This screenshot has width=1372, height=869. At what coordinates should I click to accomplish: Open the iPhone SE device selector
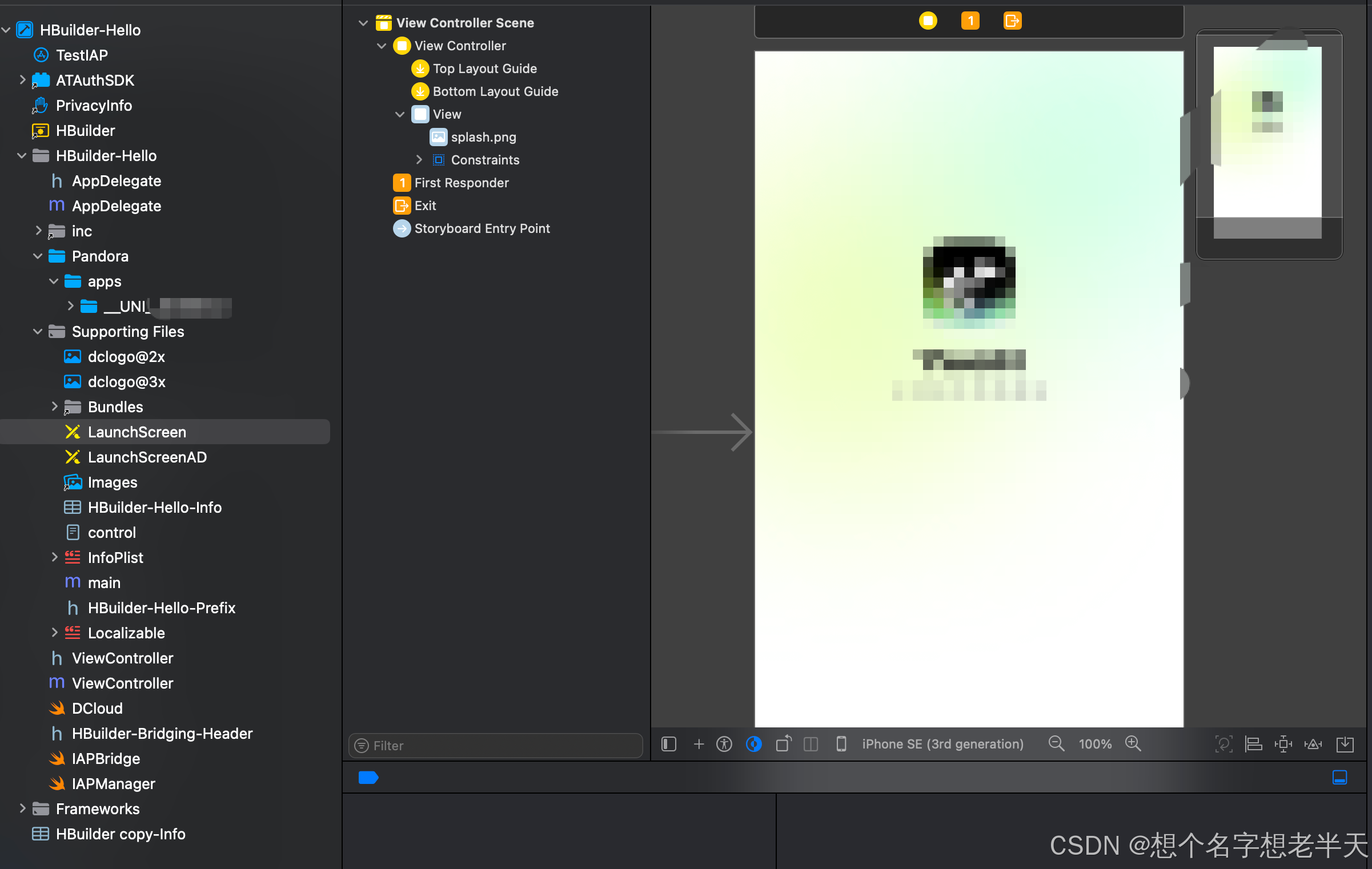pos(942,744)
